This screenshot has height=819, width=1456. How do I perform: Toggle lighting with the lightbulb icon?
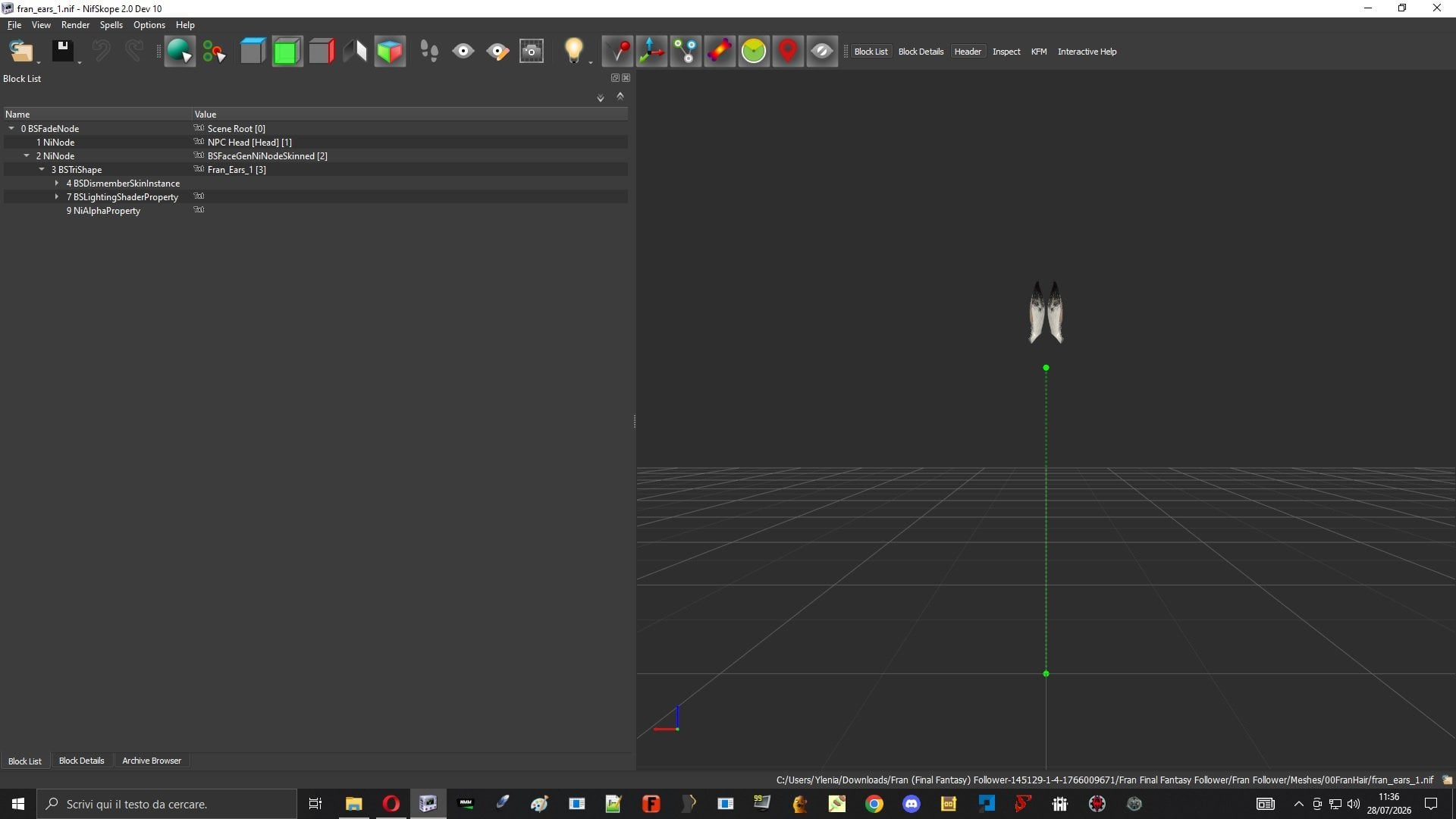coord(573,52)
